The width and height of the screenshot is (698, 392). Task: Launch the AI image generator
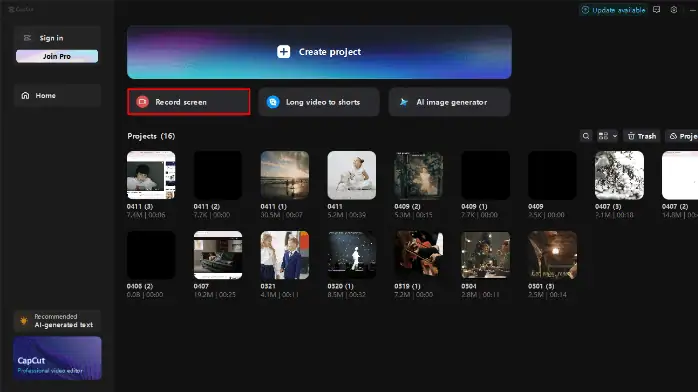(449, 102)
